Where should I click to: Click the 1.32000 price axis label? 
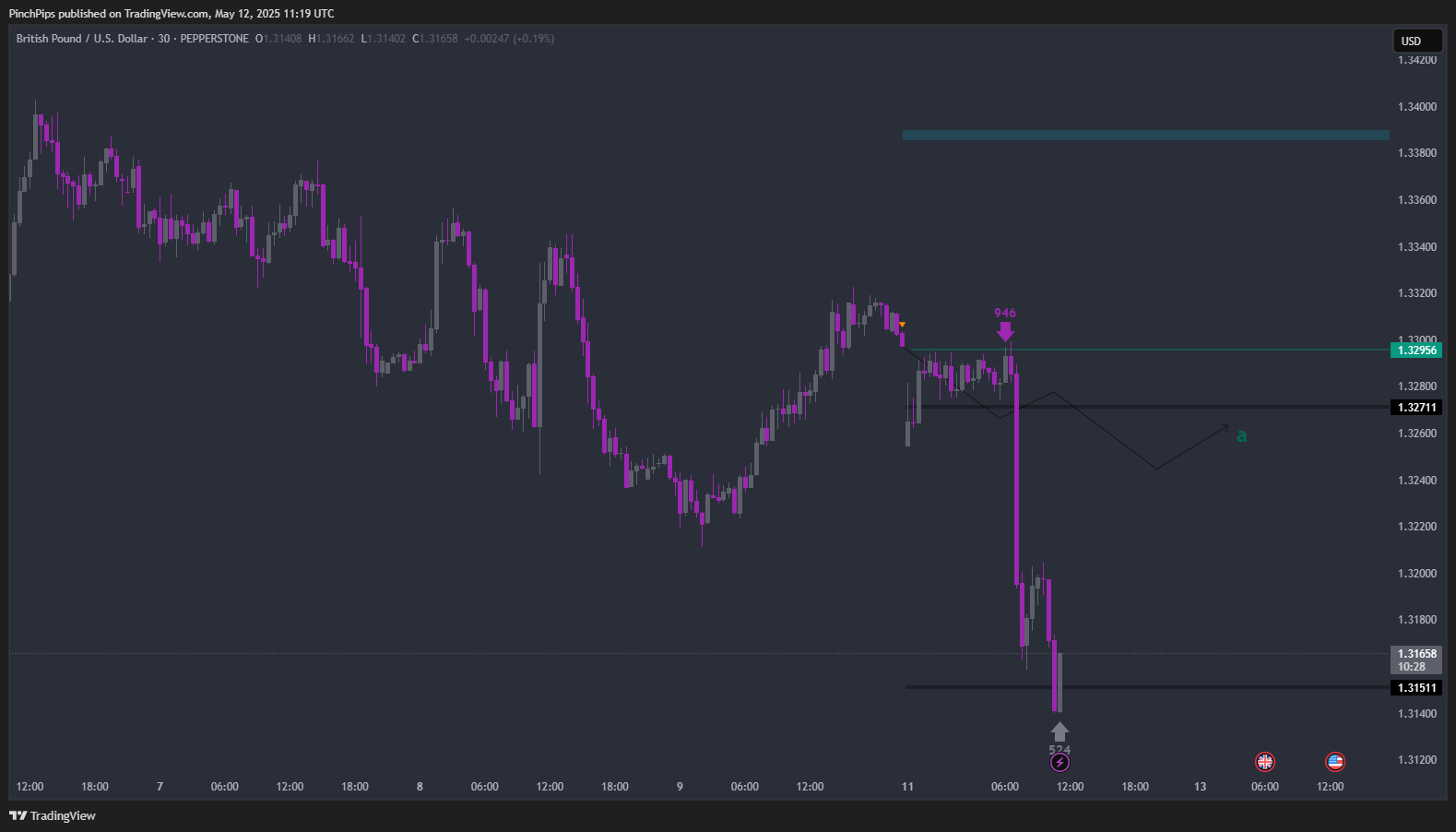[x=1417, y=574]
